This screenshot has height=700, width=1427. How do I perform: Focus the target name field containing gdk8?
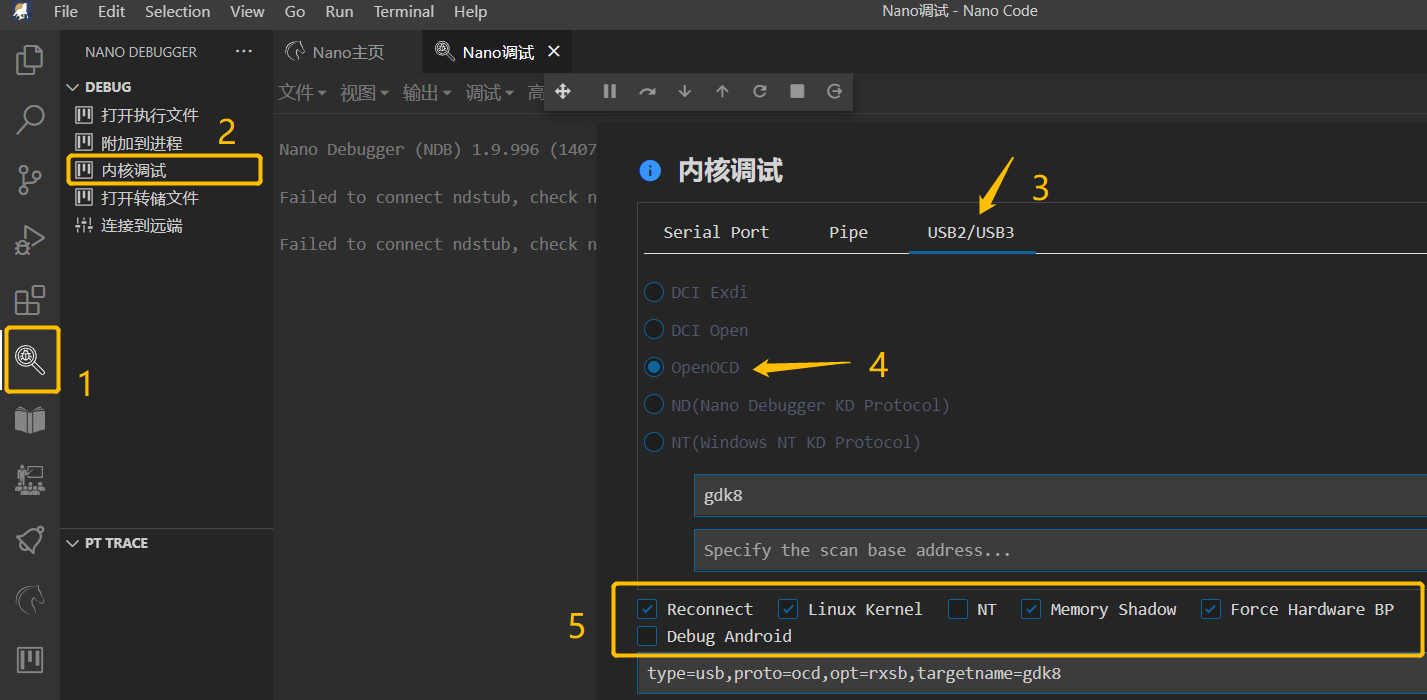(1060, 495)
